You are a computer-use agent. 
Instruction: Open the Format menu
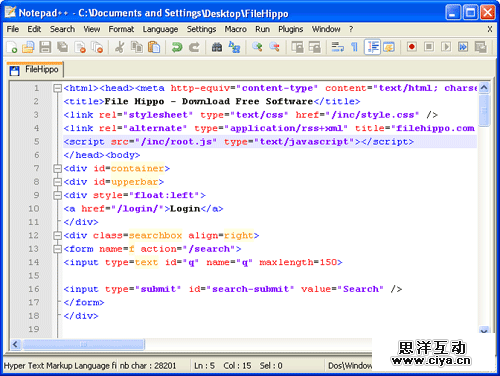point(121,29)
